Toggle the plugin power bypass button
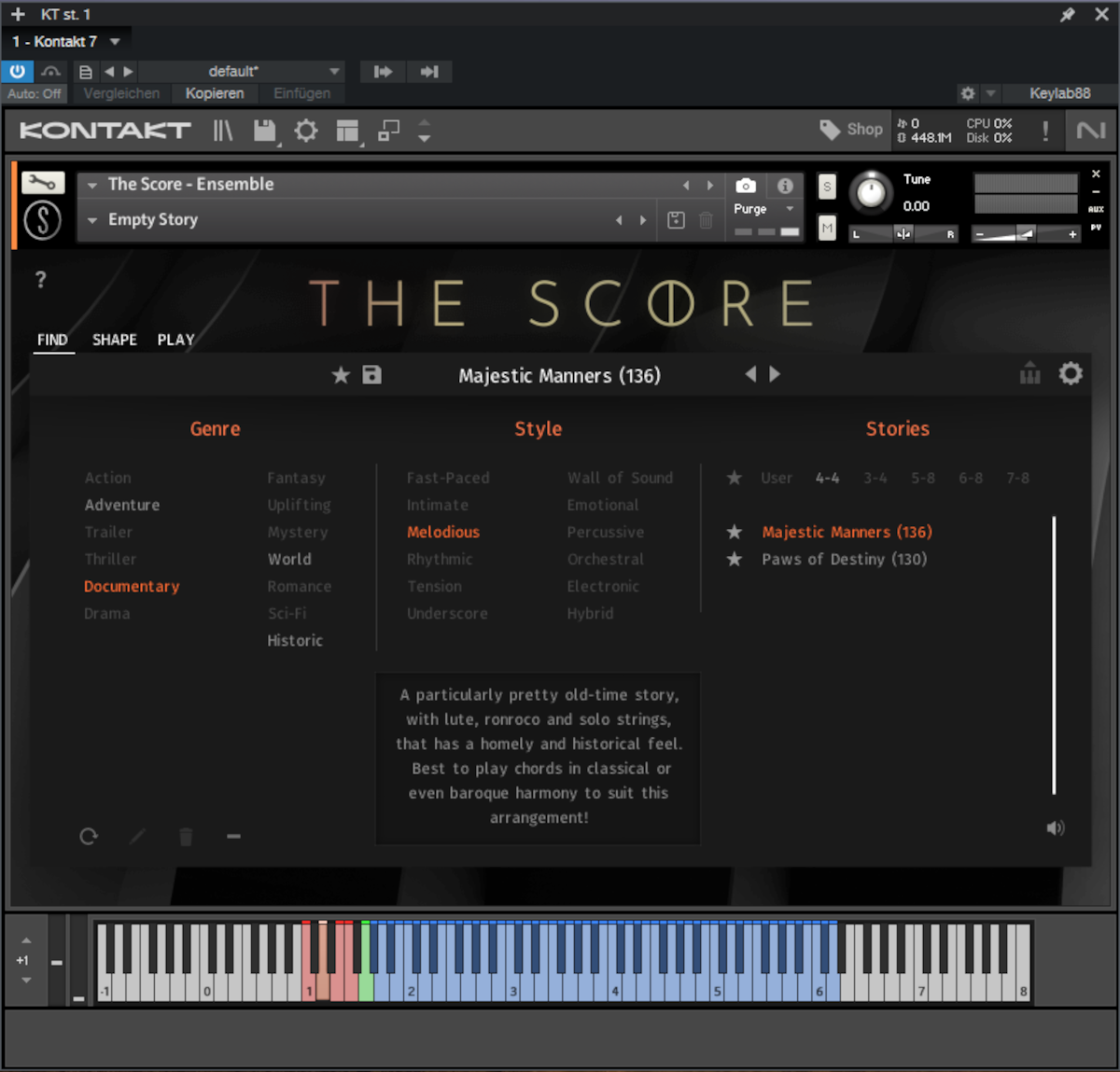Viewport: 1120px width, 1072px height. [17, 72]
